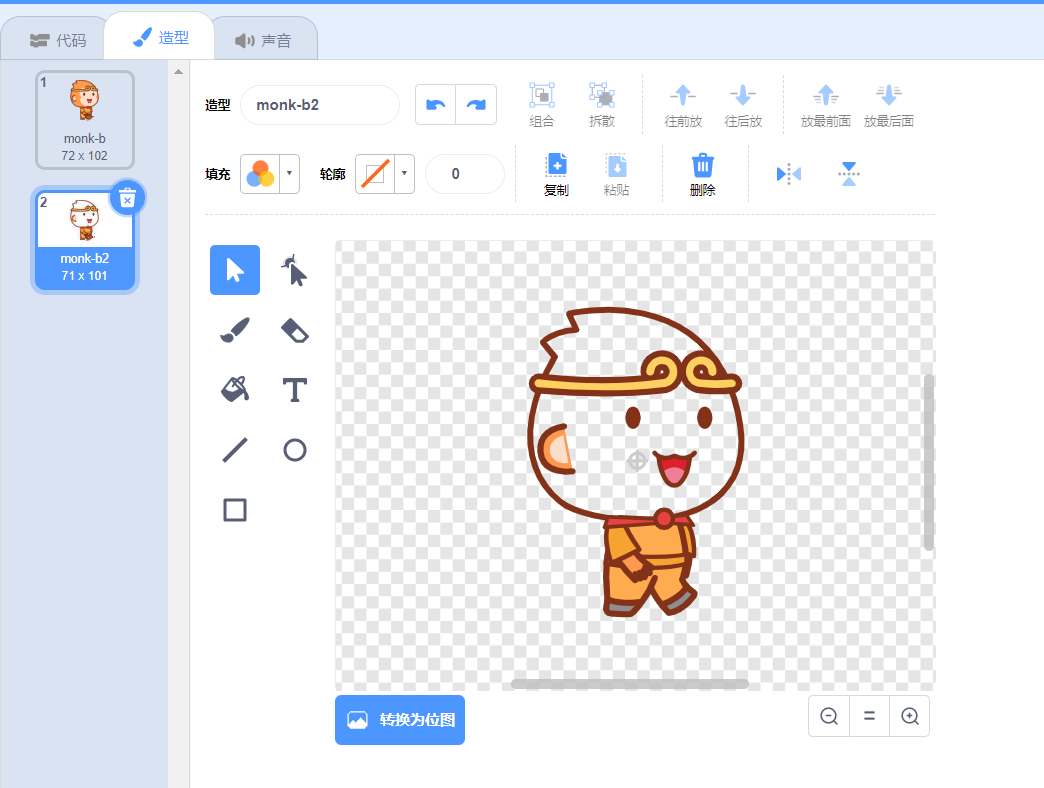1044x788 pixels.
Task: Zoom out the canvas
Action: [x=829, y=716]
